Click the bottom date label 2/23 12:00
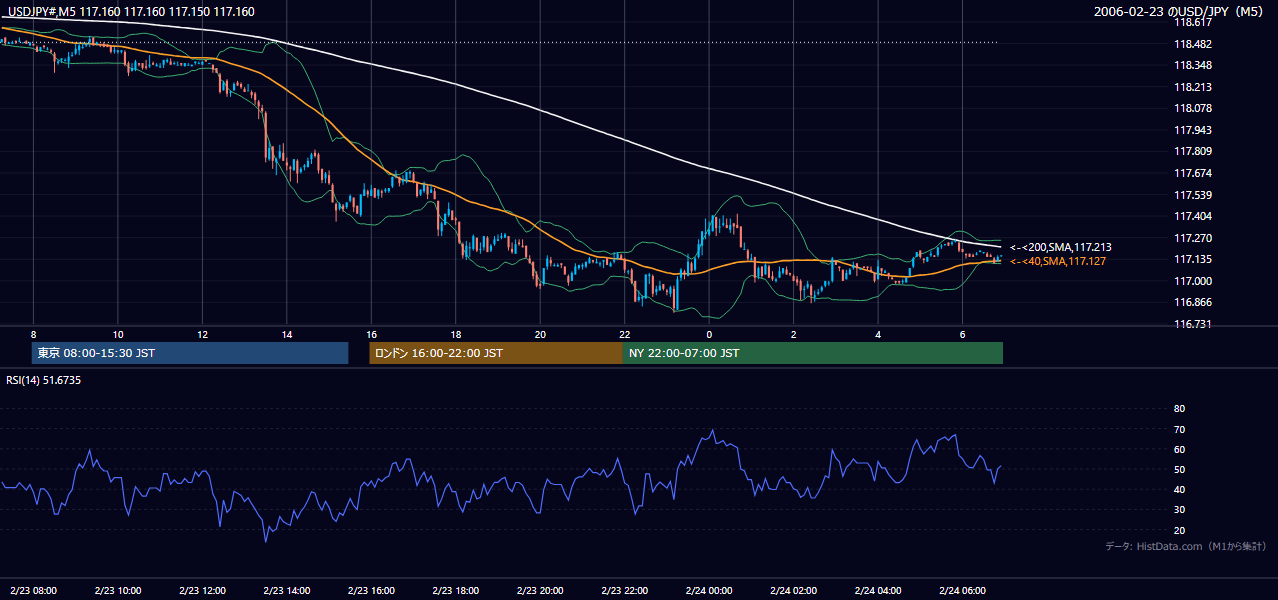 click(202, 590)
